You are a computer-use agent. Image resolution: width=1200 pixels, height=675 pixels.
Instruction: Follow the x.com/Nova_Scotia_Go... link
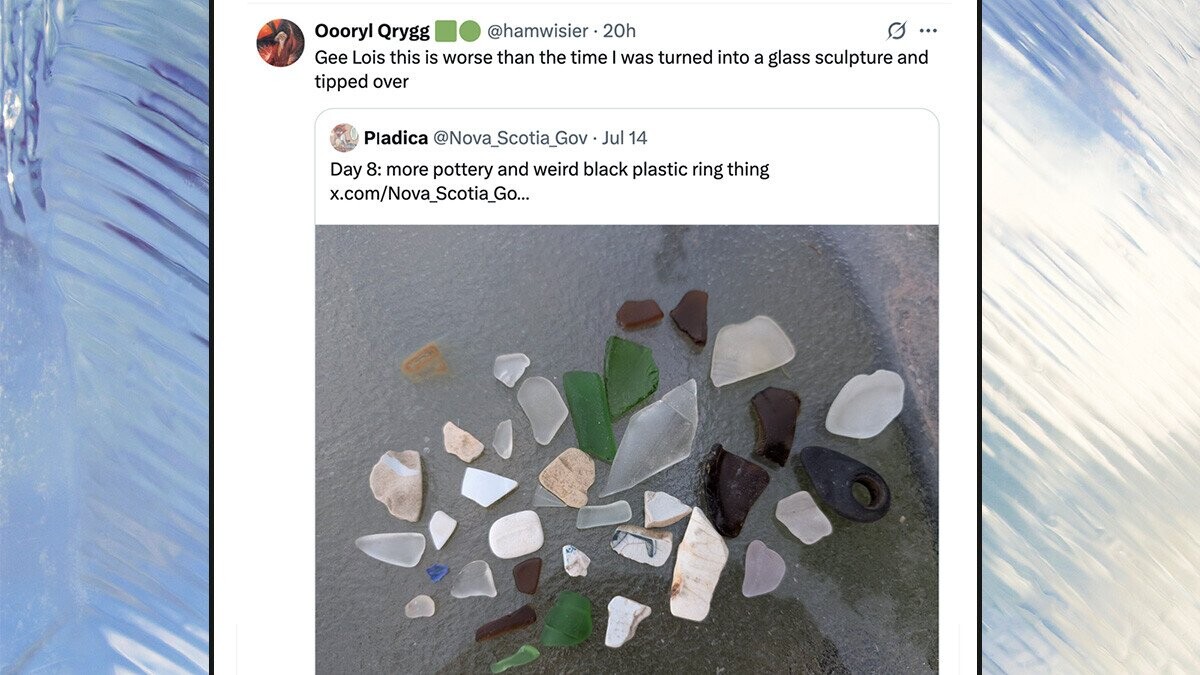click(430, 193)
